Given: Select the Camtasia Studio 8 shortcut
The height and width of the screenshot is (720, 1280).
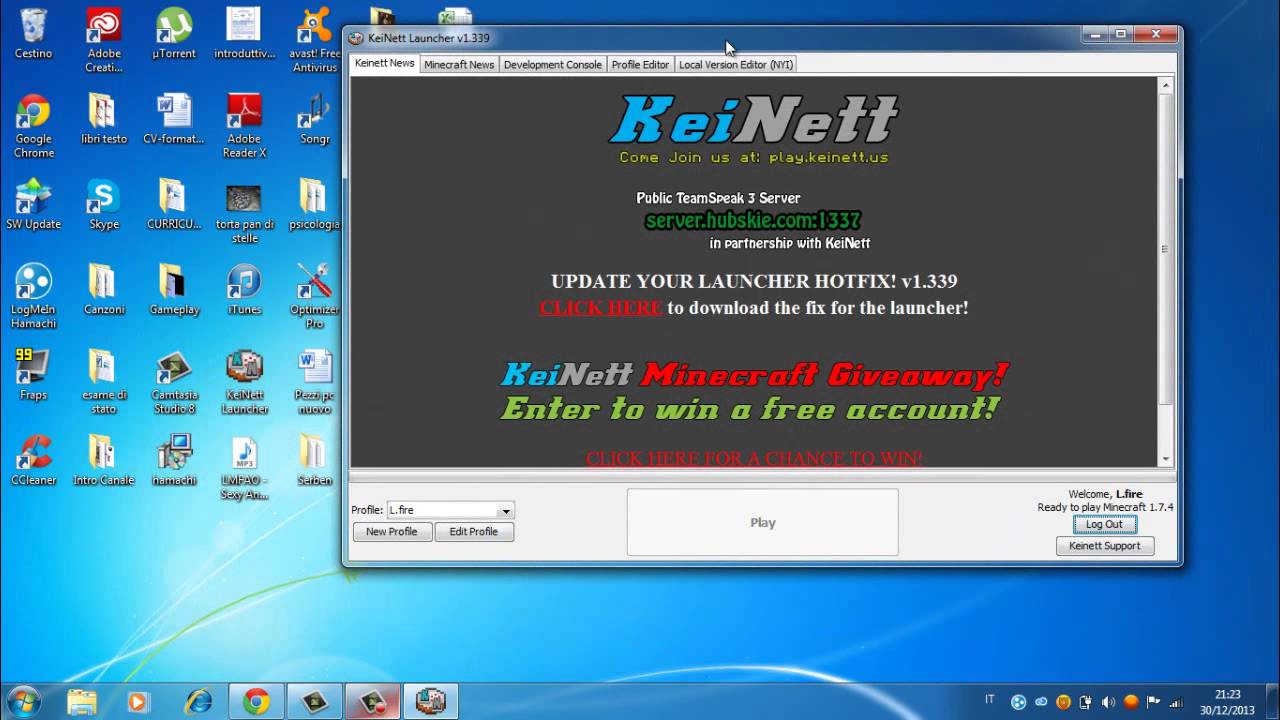Looking at the screenshot, I should pos(174,381).
